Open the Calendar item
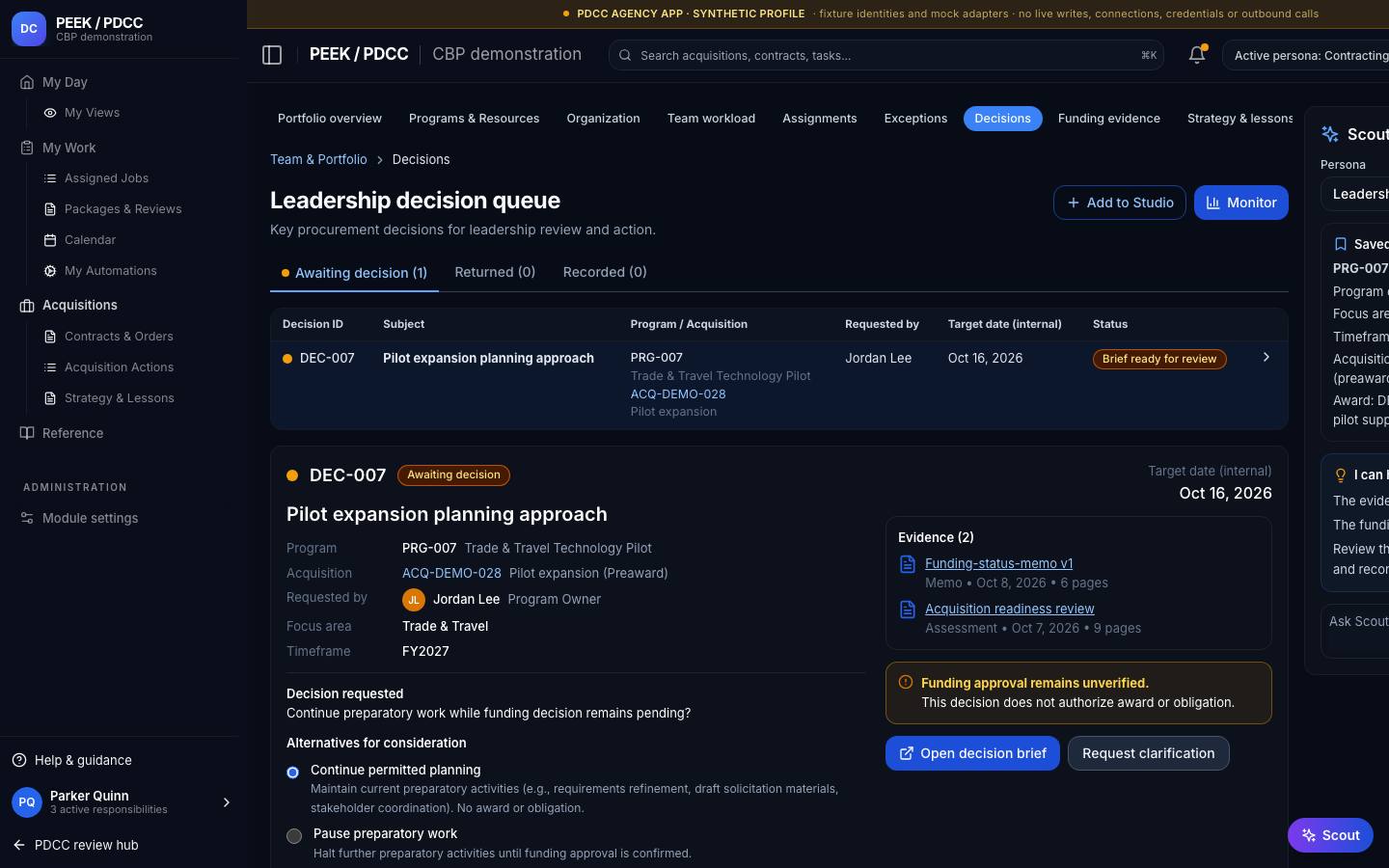Viewport: 1389px width, 868px height. tap(90, 240)
